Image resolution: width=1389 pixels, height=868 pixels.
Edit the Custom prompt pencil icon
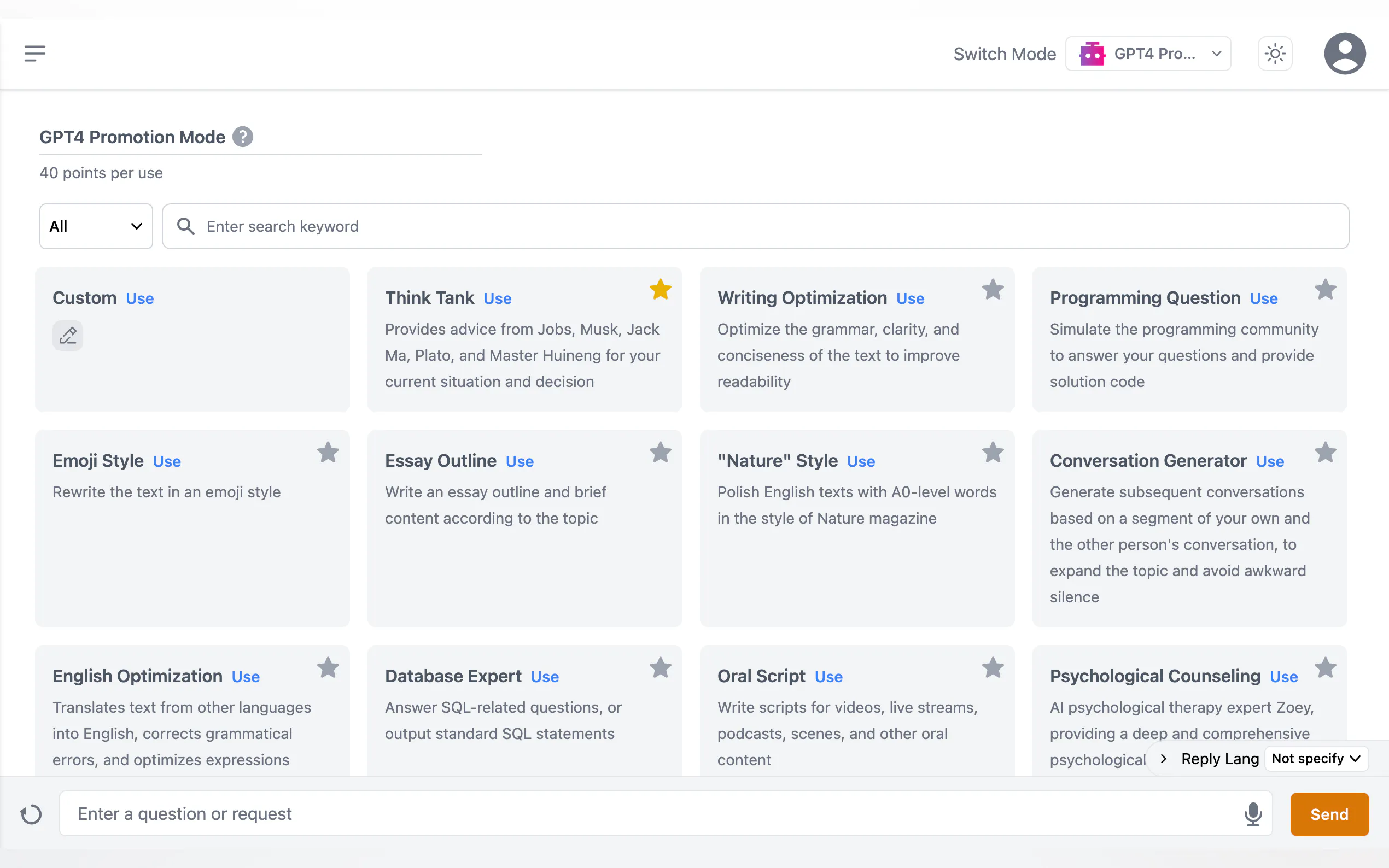click(68, 335)
